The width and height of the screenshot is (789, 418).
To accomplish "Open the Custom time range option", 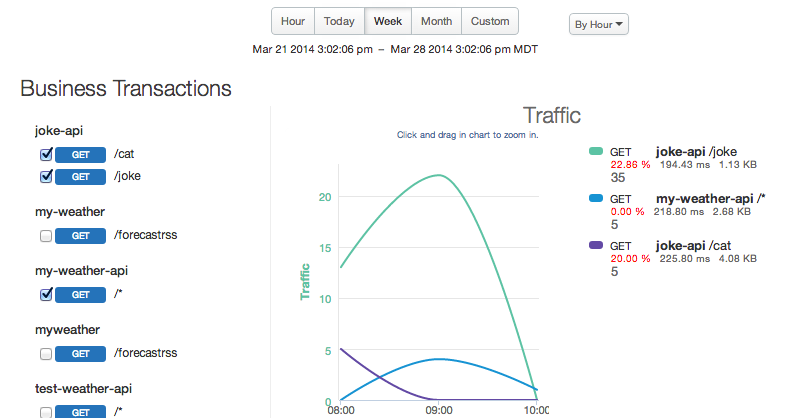I will (x=490, y=21).
